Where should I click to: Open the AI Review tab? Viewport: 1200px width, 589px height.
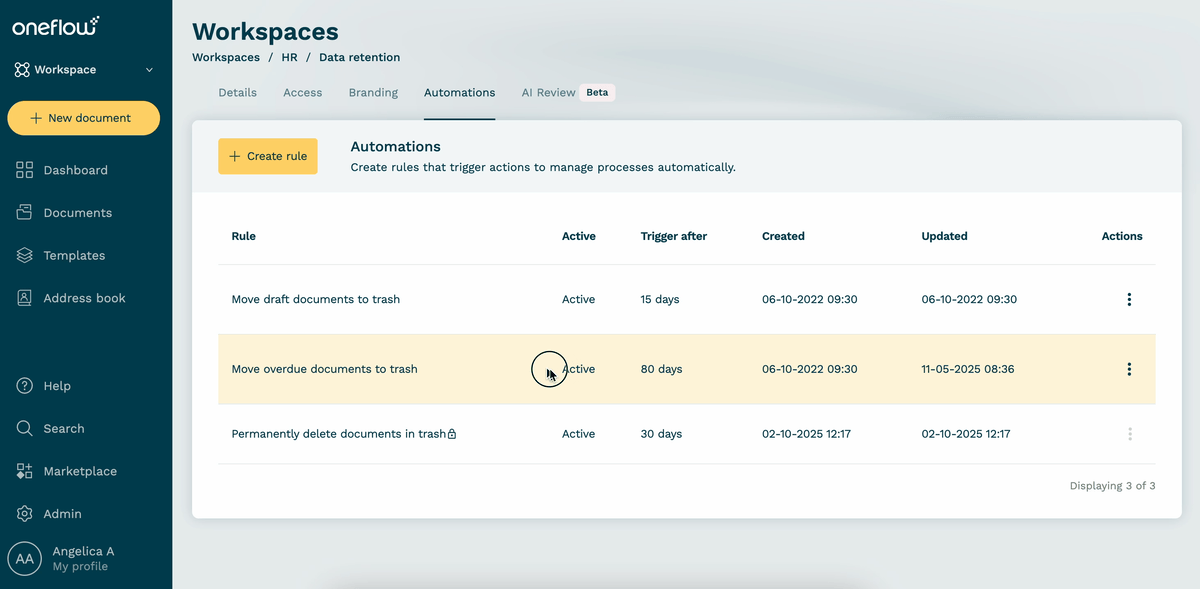tap(548, 93)
